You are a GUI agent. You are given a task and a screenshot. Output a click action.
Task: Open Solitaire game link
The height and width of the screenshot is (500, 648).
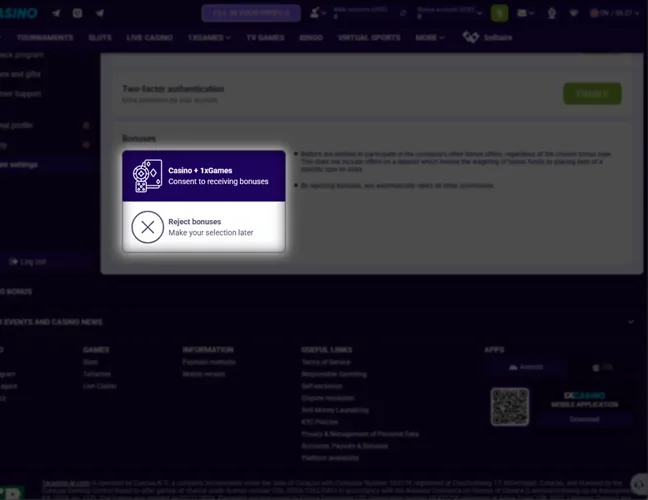pyautogui.click(x=498, y=38)
